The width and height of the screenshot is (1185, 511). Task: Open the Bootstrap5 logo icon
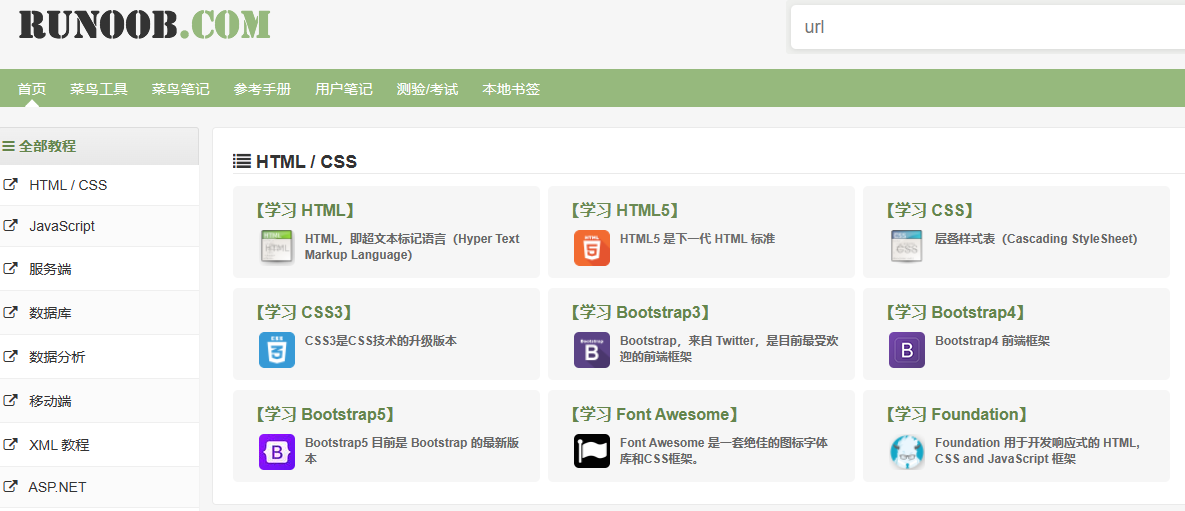[x=277, y=451]
